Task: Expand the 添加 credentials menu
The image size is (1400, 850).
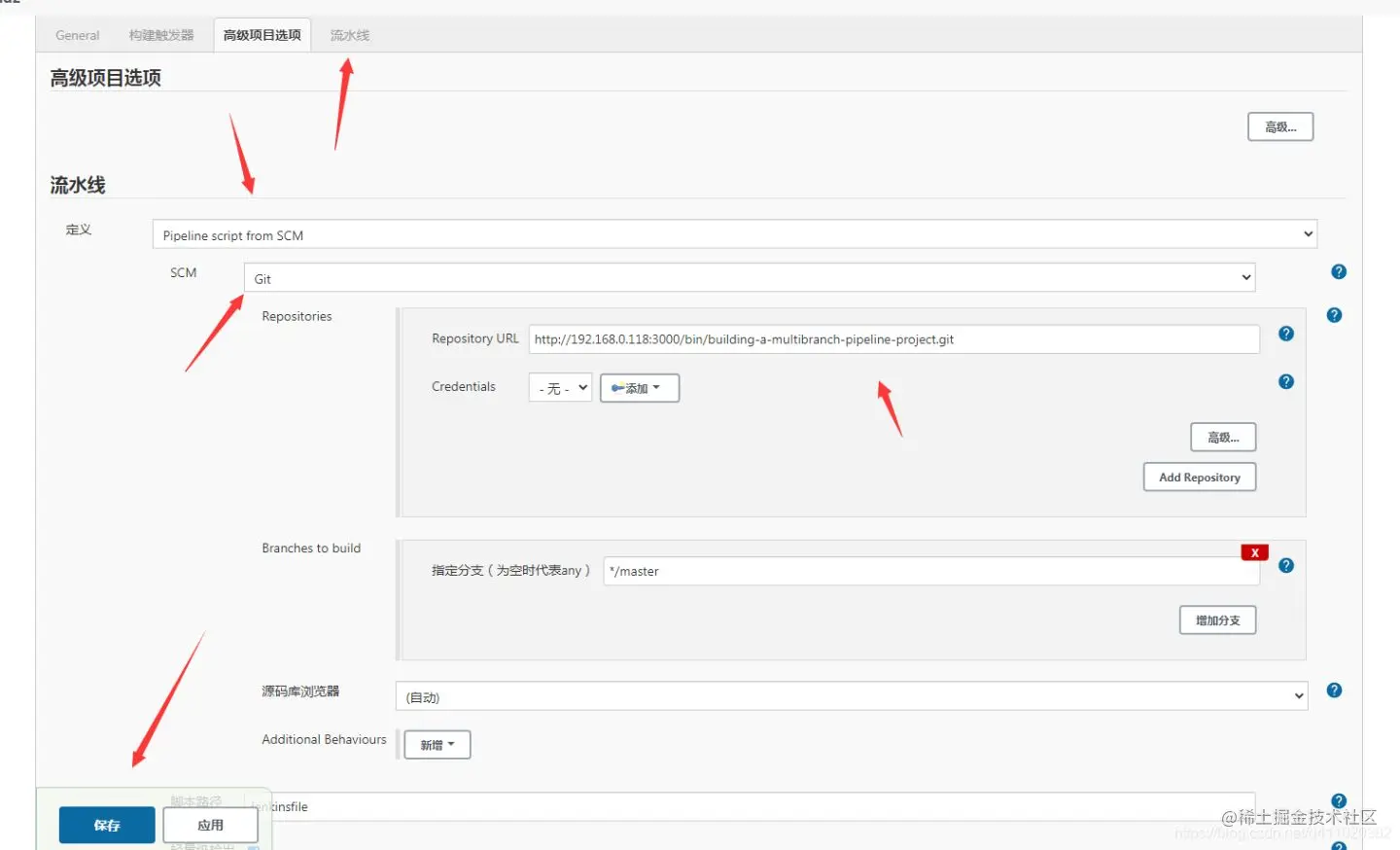Action: pos(640,388)
